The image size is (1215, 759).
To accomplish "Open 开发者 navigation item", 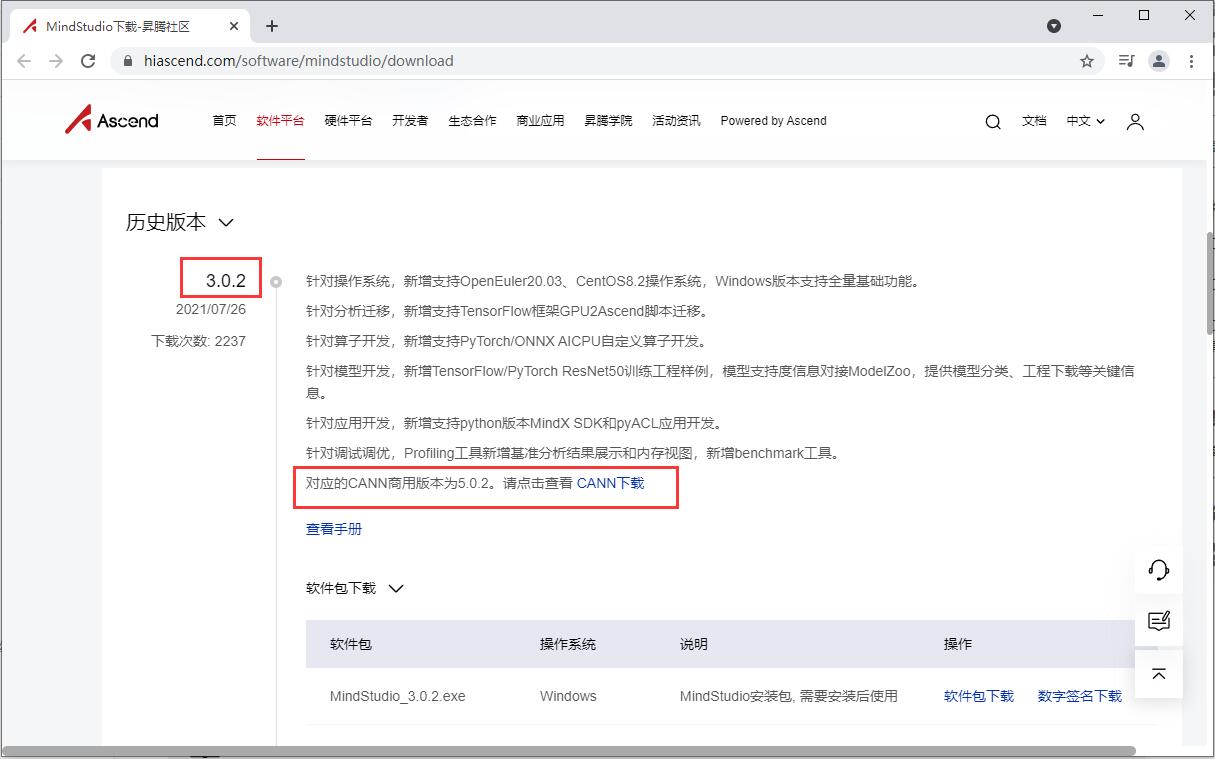I will click(410, 121).
